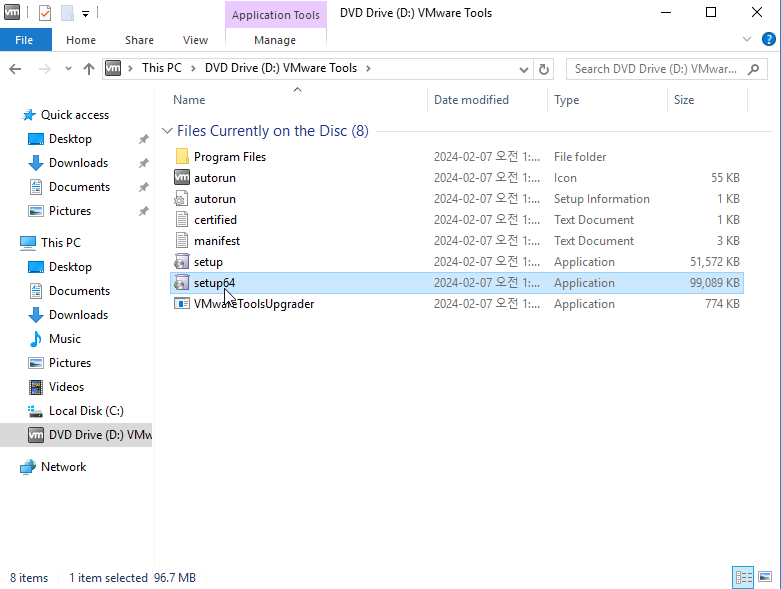Screen dimensions: 781x589
Task: Open Pictures under This PC
Action: pos(70,362)
